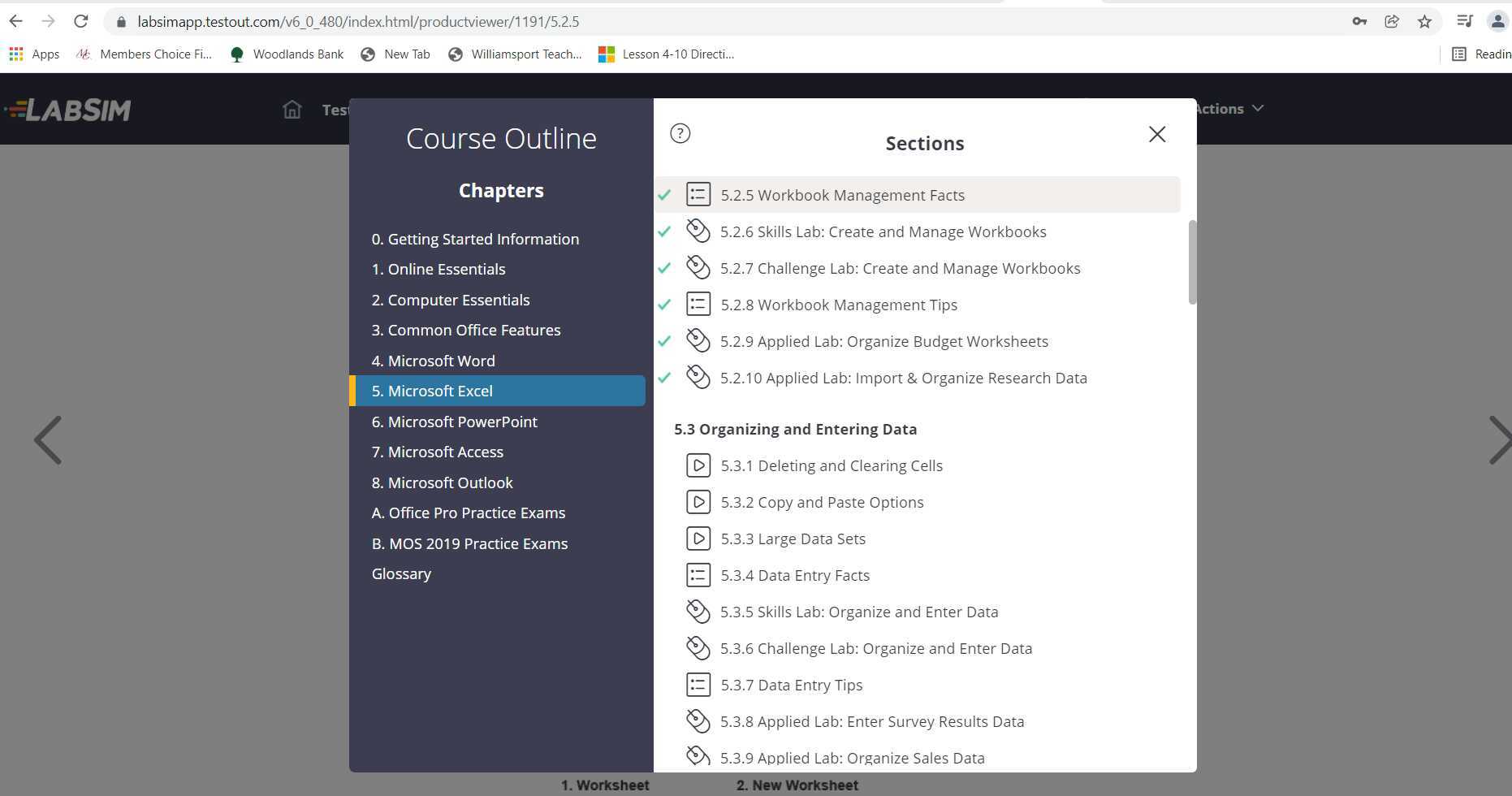Open 5.2.10 Applied Lab: Import & Organize Research Data

point(904,378)
